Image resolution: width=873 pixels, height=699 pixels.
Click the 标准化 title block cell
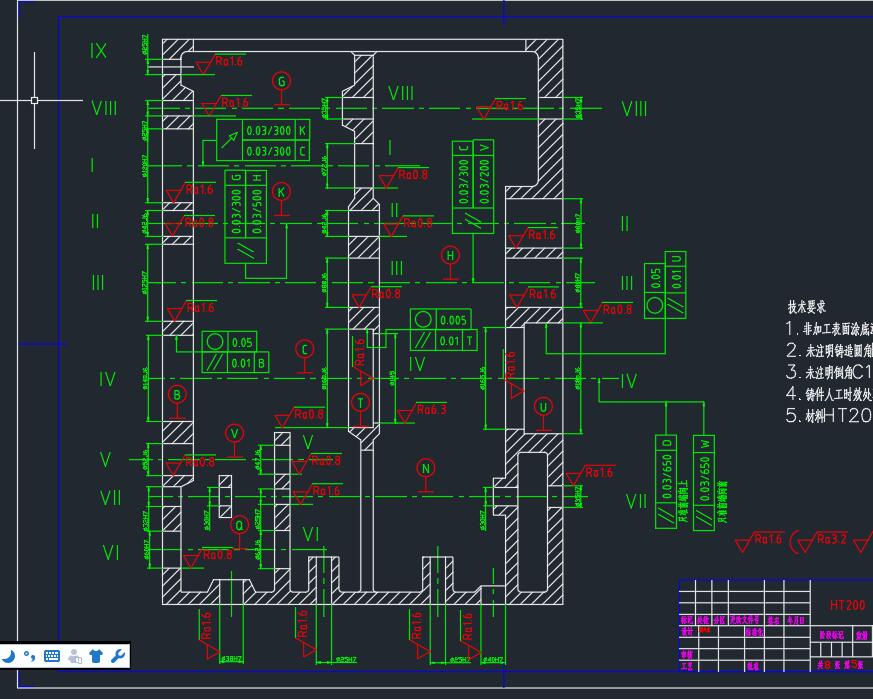point(753,632)
